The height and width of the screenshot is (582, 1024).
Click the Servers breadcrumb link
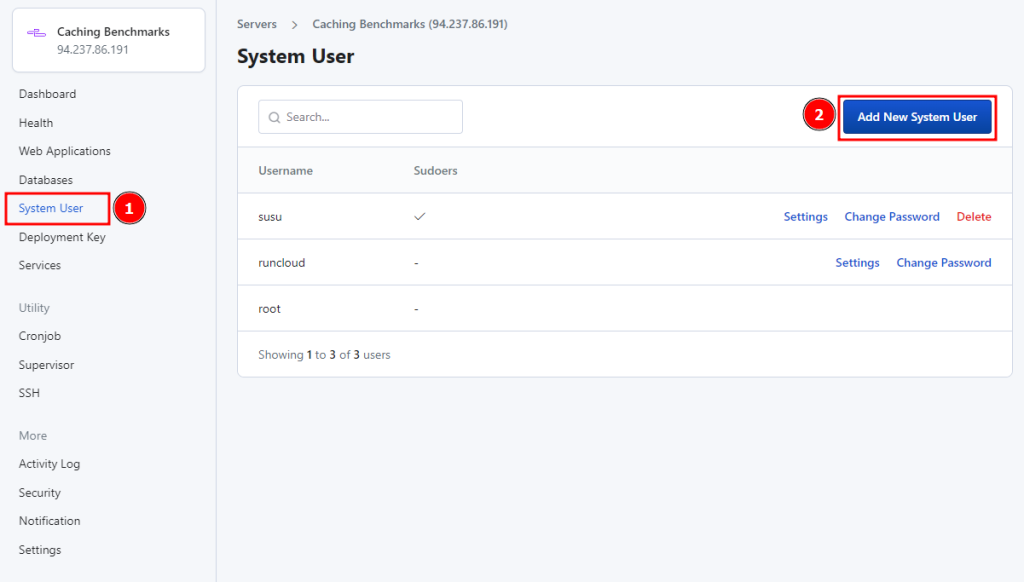(x=257, y=24)
